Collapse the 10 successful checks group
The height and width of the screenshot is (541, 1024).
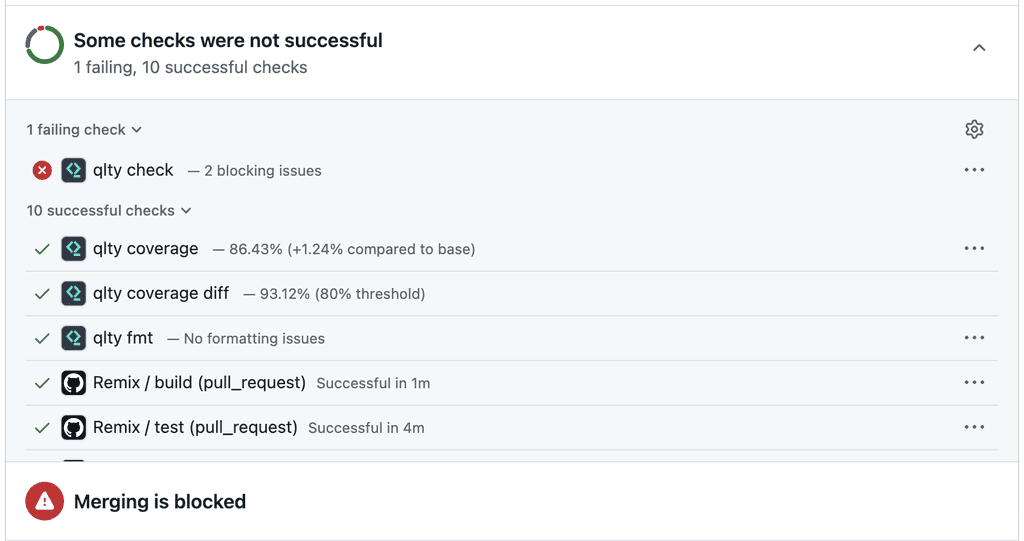pyautogui.click(x=108, y=210)
